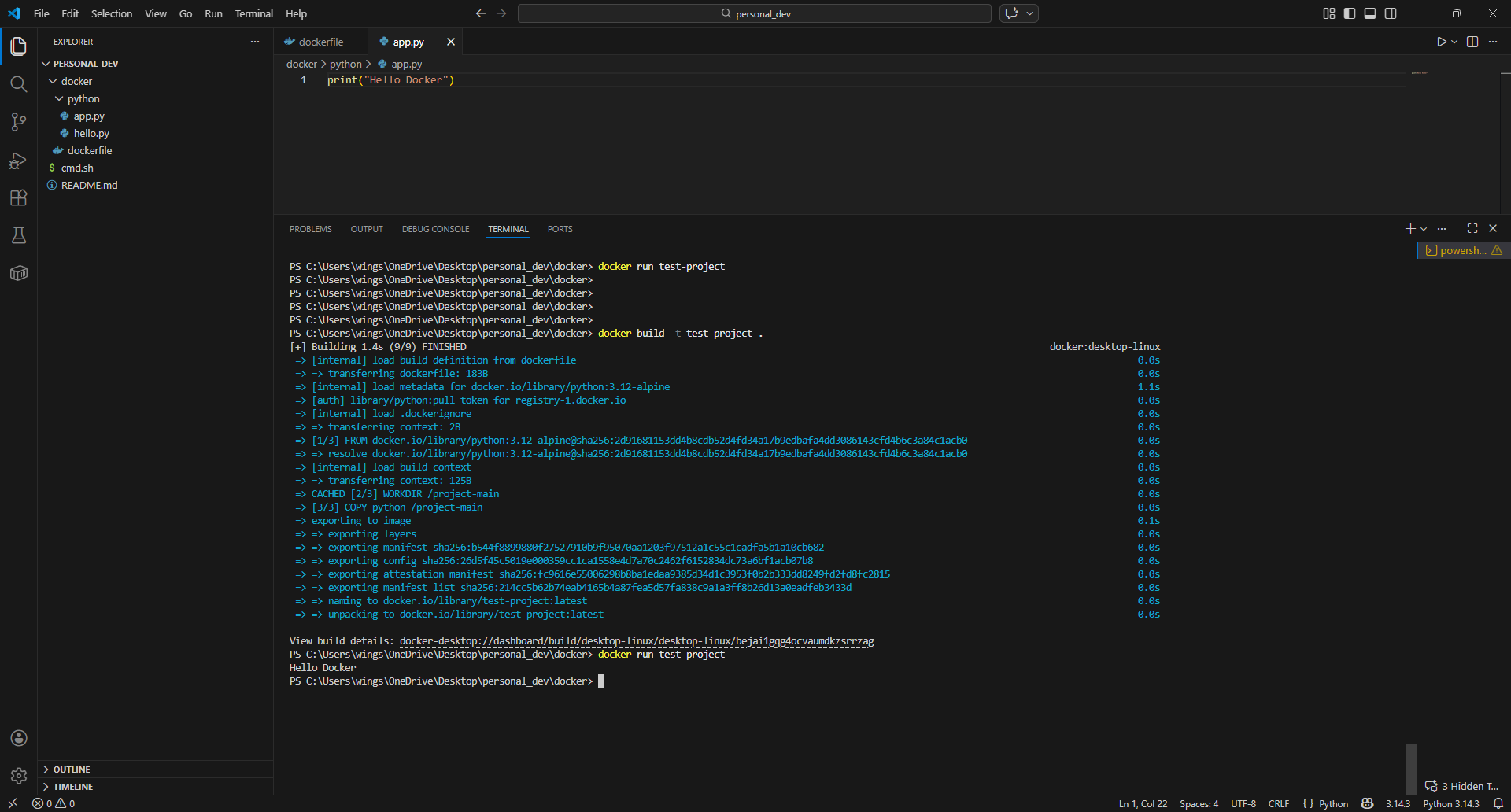Open Search in the activity bar
Image resolution: width=1511 pixels, height=812 pixels.
click(19, 84)
